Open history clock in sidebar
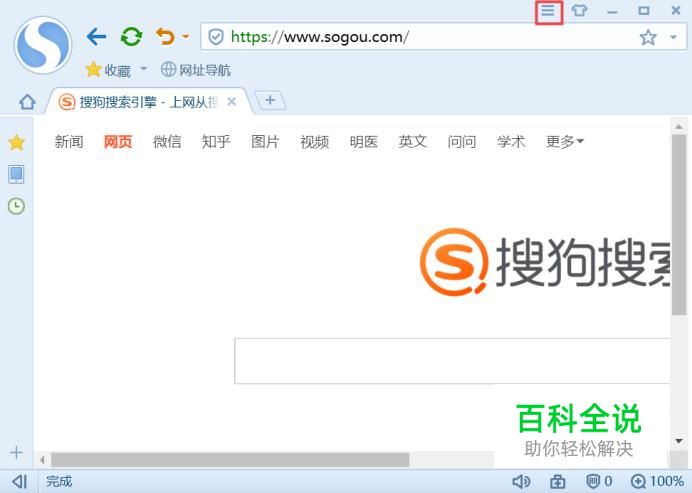 tap(16, 206)
